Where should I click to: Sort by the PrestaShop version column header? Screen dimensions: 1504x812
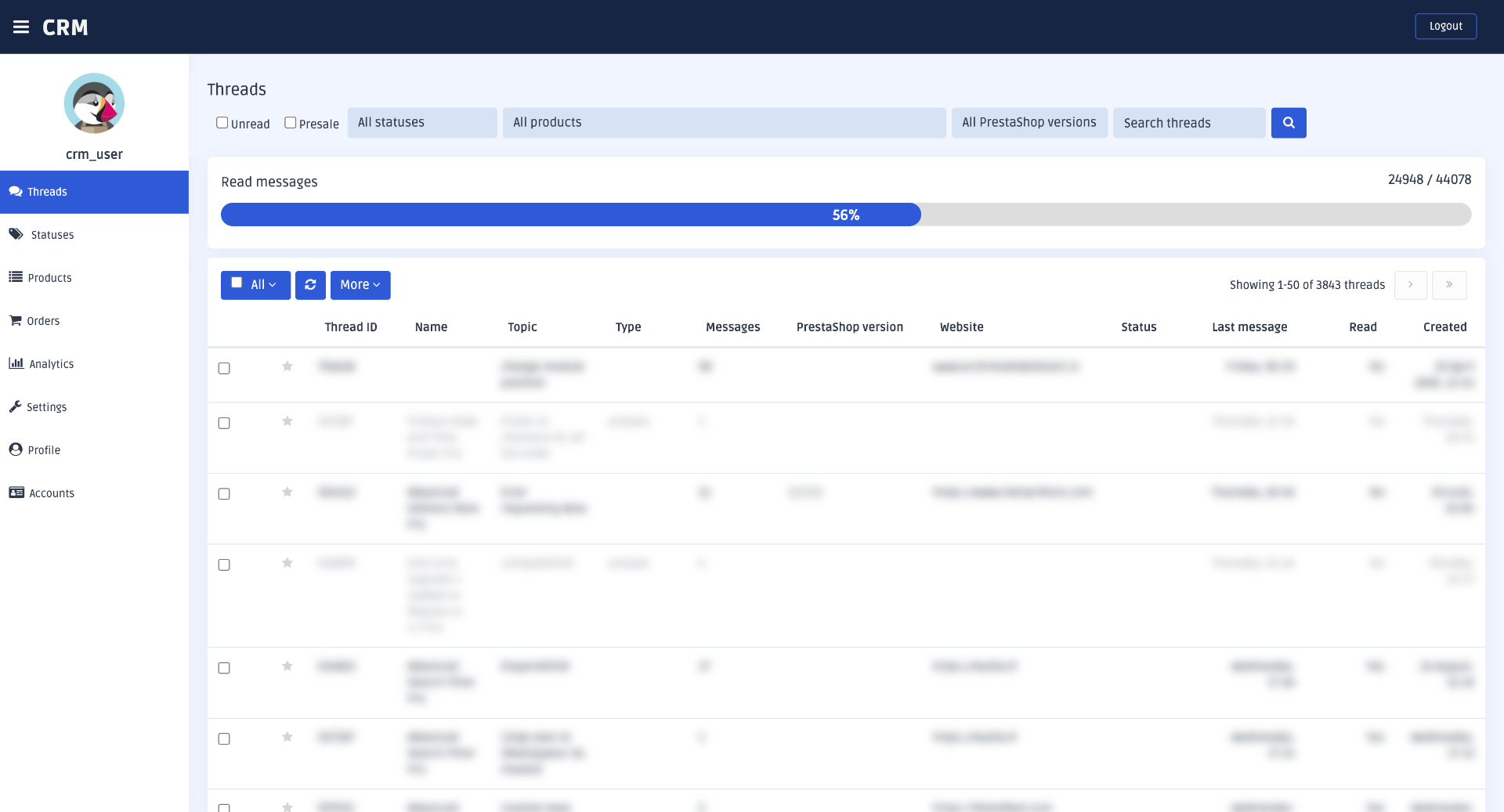click(x=850, y=327)
